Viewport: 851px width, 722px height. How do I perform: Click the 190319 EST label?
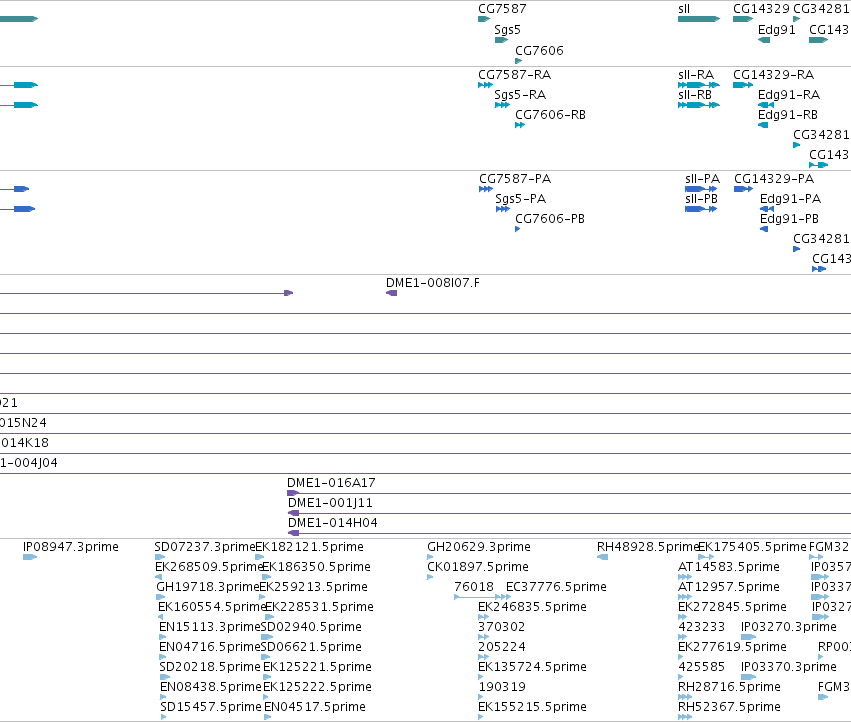click(x=502, y=687)
